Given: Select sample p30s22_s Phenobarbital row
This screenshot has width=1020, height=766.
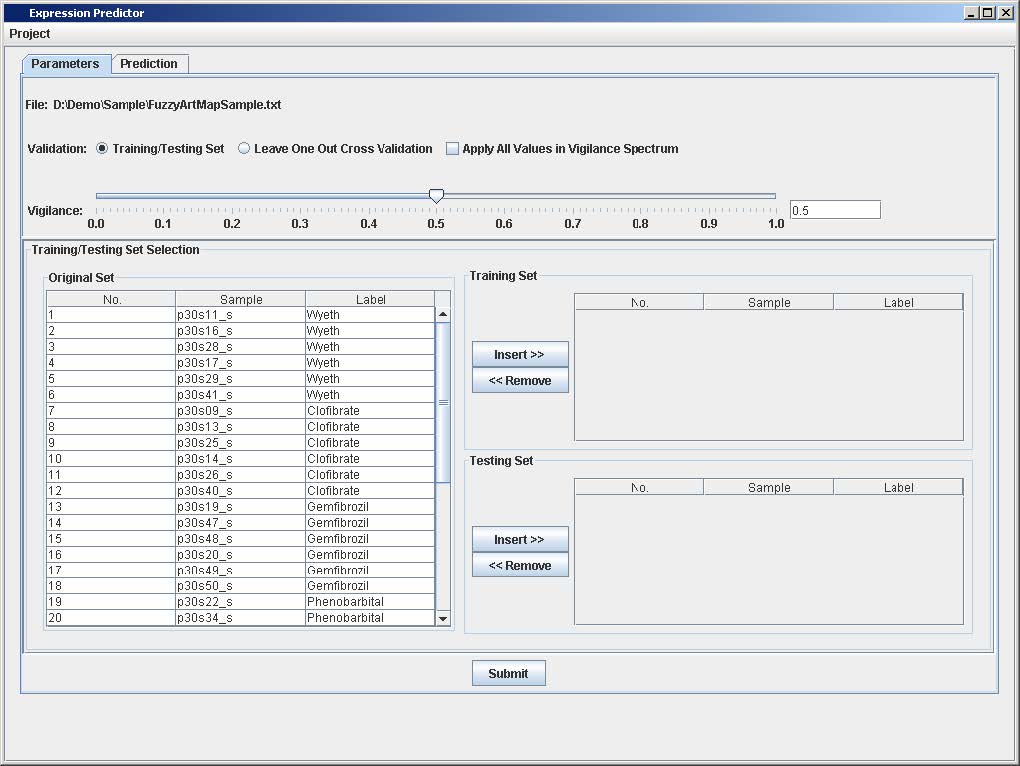Looking at the screenshot, I should (241, 601).
